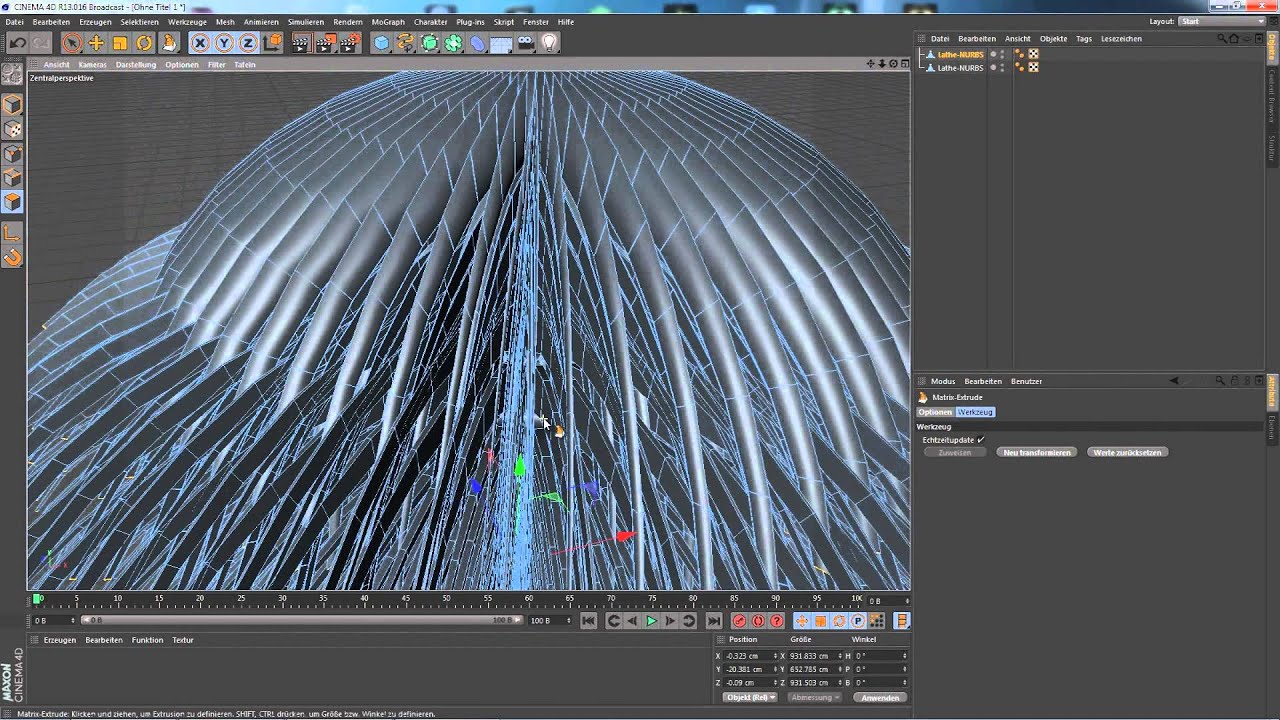Click the timeline preview range bar
1280x720 pixels.
pos(301,620)
